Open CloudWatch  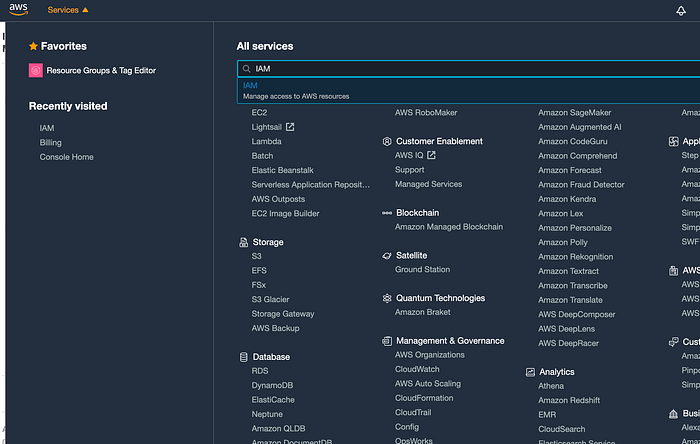point(417,369)
